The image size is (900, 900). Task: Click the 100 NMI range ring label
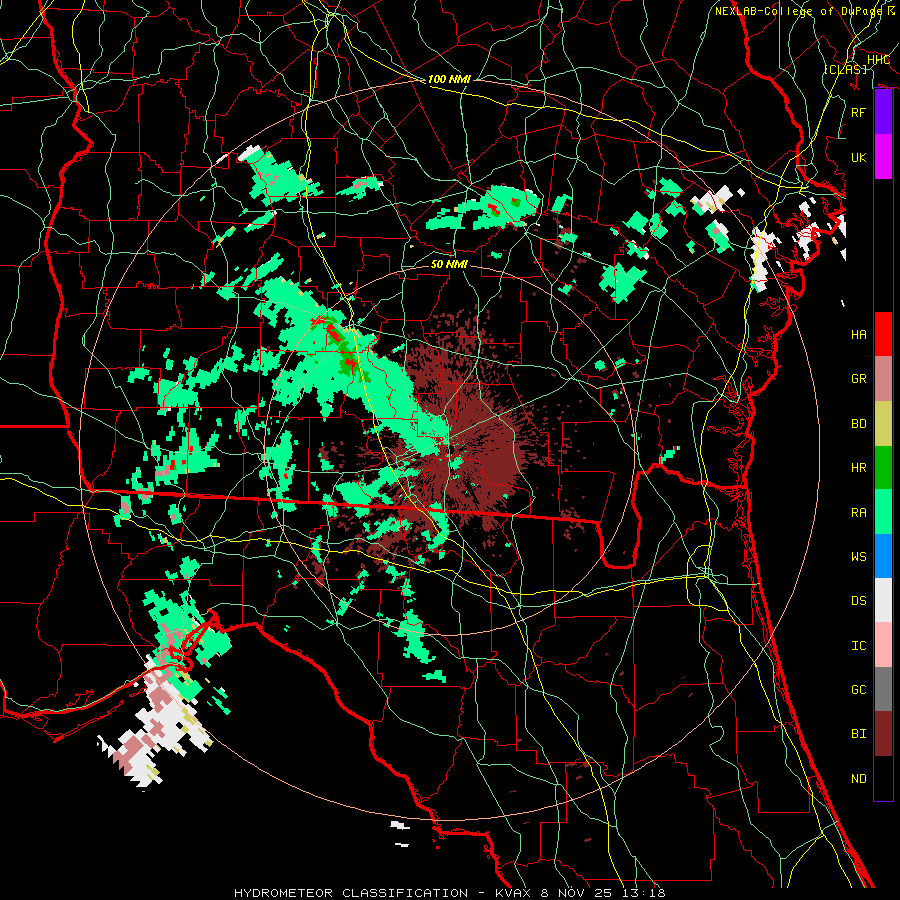point(449,79)
